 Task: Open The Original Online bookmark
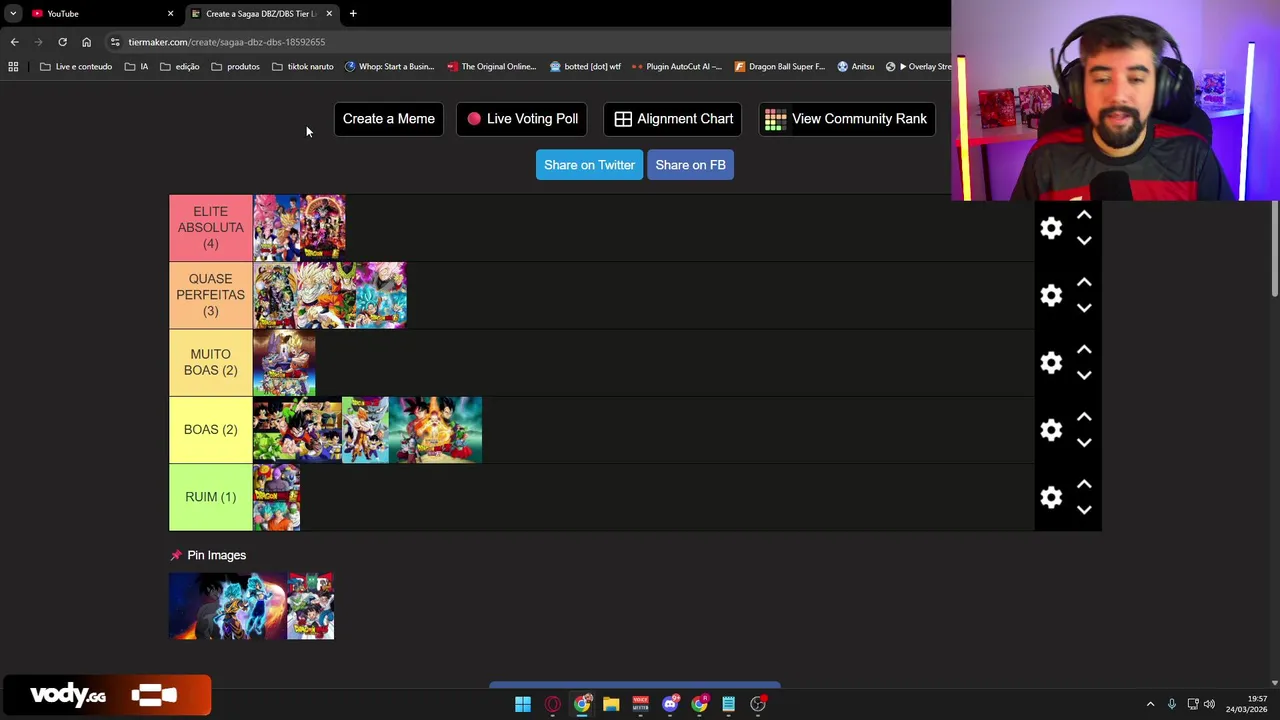[492, 67]
